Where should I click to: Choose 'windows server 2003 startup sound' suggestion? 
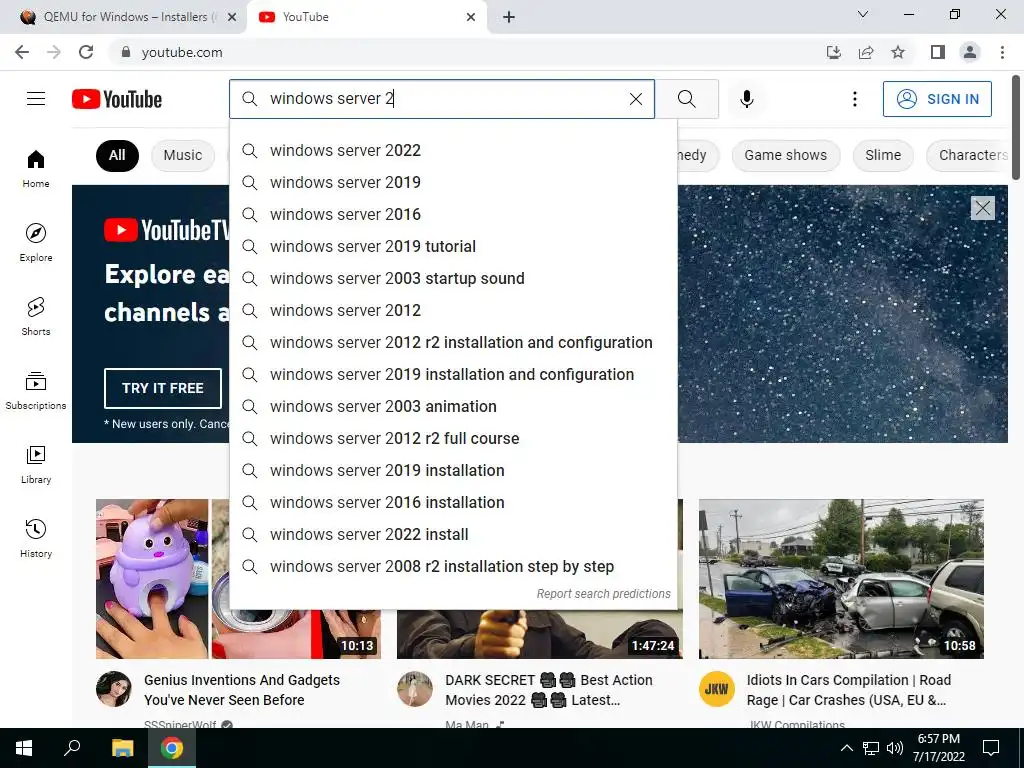[453, 278]
